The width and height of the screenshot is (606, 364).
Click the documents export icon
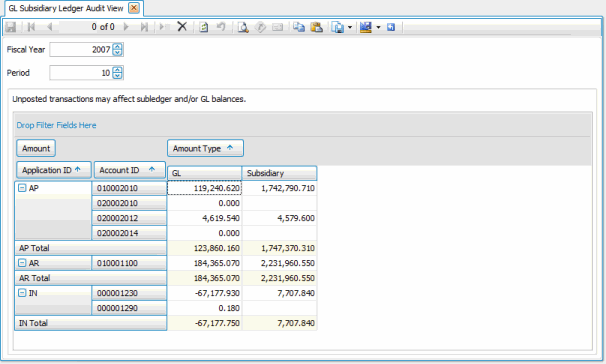click(338, 27)
